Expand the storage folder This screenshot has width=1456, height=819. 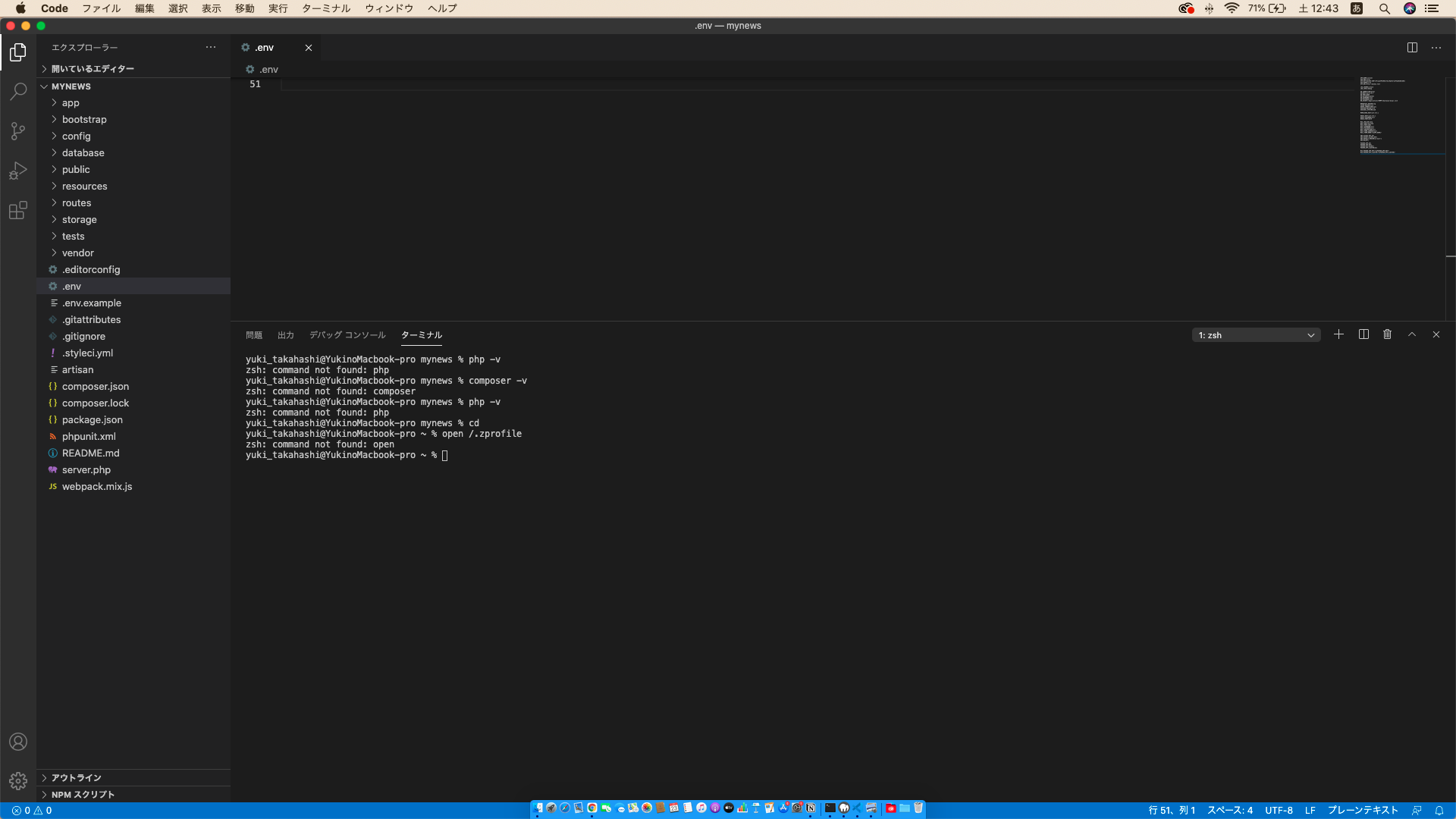tap(133, 220)
